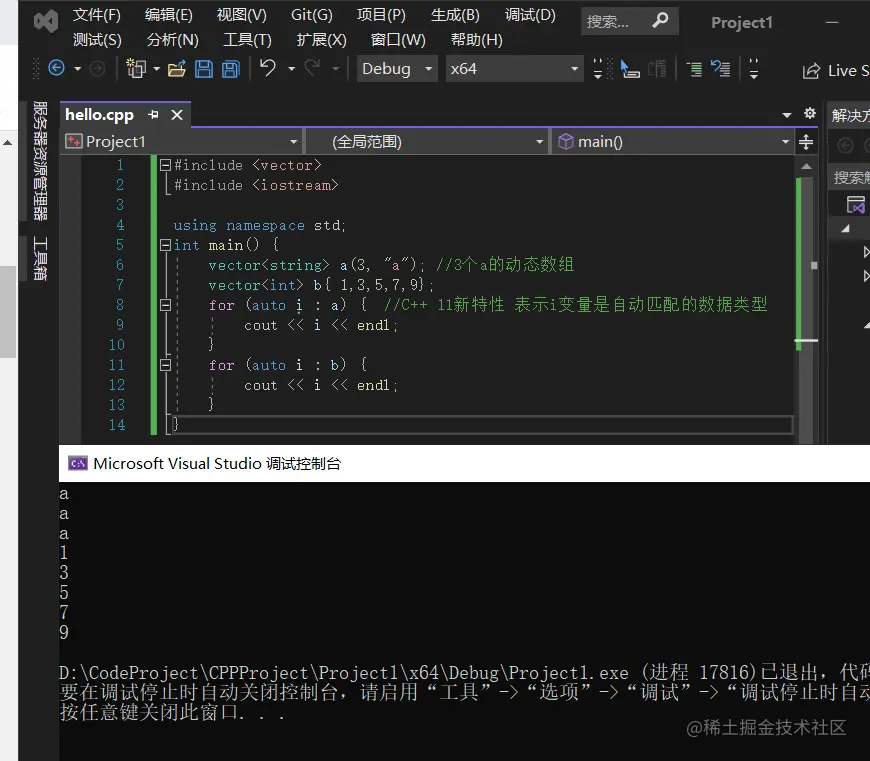The image size is (870, 761).
Task: Open the 测试(S) menu
Action: 97,39
